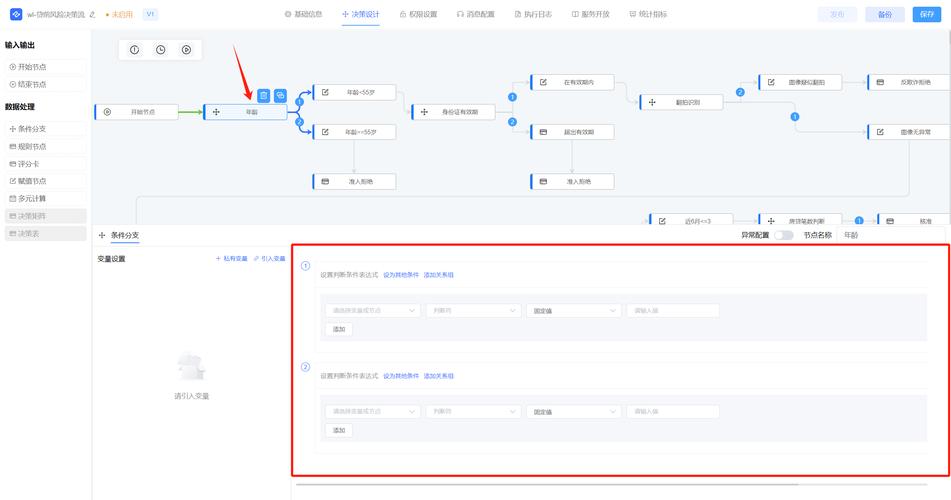This screenshot has height=500, width=951.
Task: Select the 翻拍识别 branch node
Action: tap(681, 103)
